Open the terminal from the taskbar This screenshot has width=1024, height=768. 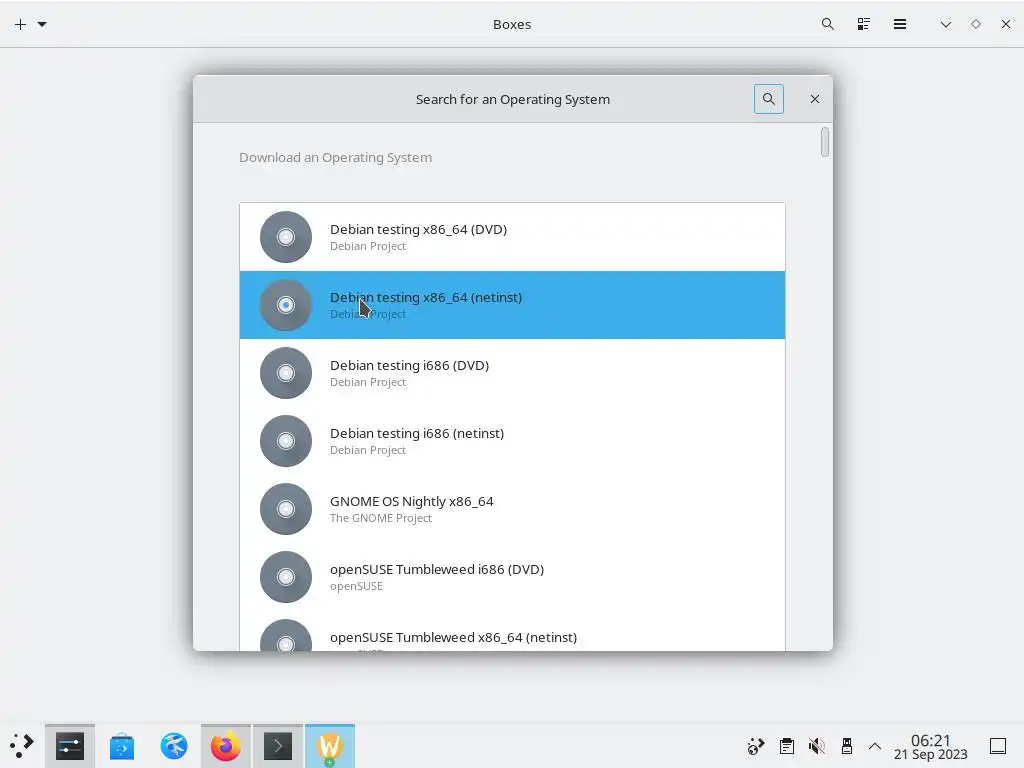278,746
